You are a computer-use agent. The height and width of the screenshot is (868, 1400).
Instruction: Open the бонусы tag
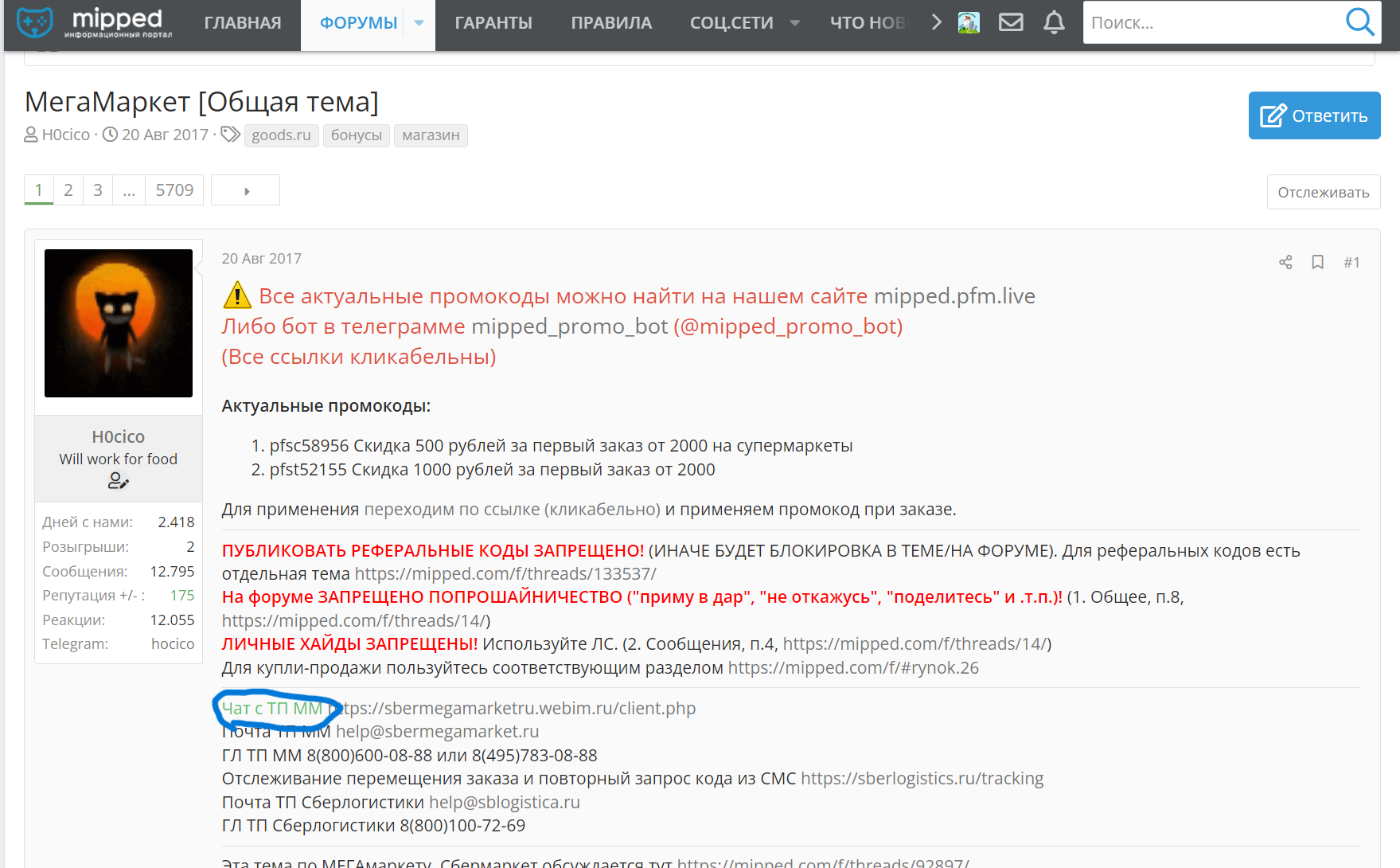tap(357, 135)
